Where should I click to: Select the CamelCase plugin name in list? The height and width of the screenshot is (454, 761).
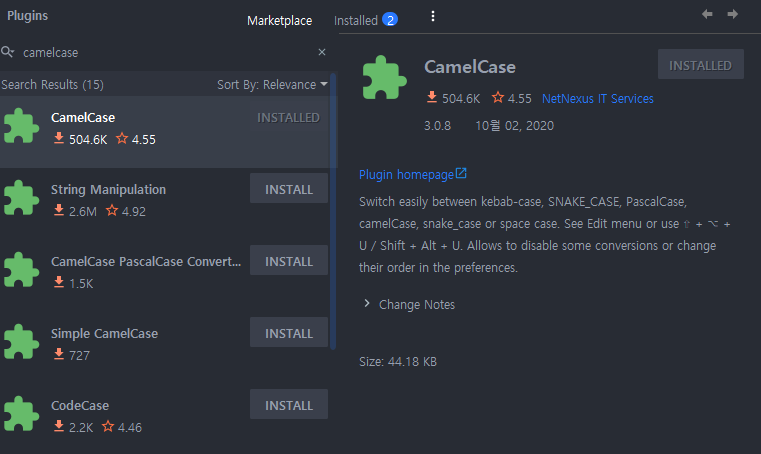tap(83, 118)
